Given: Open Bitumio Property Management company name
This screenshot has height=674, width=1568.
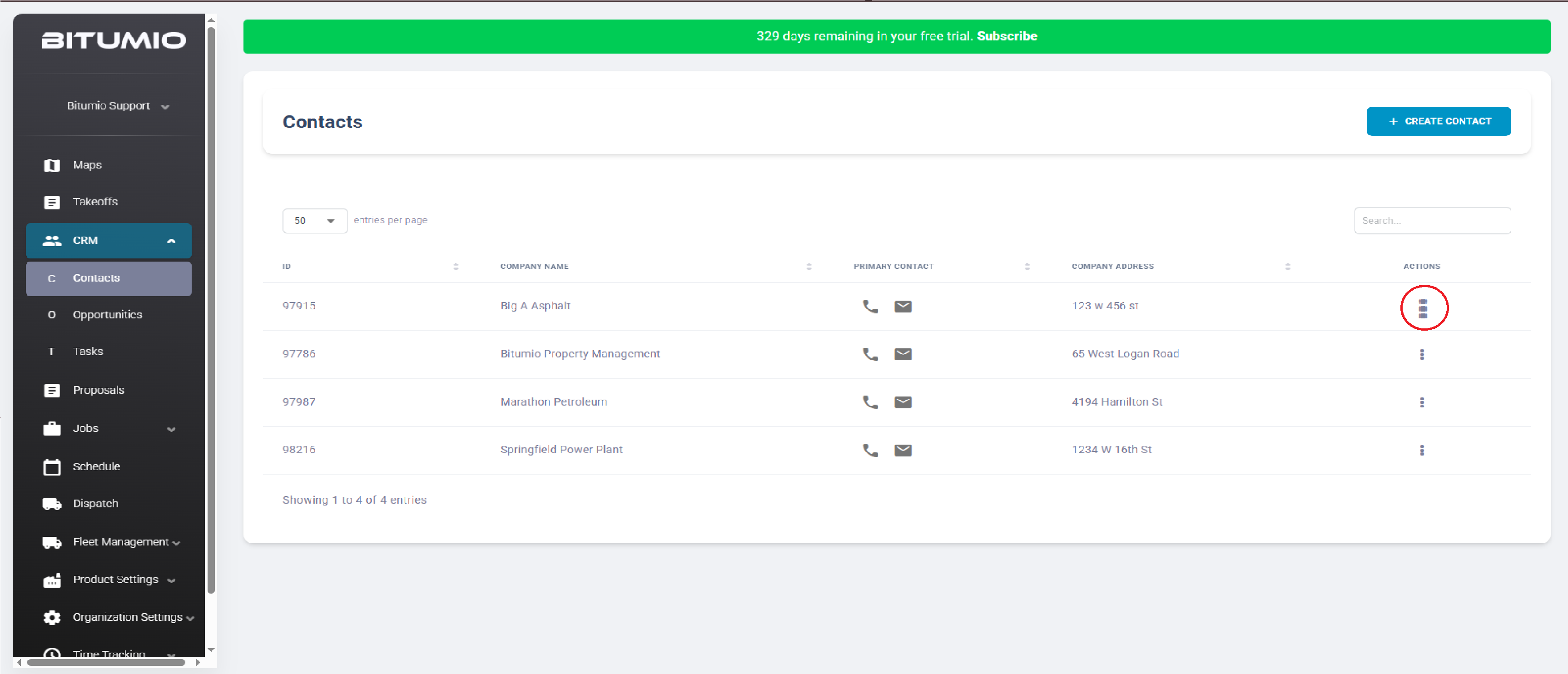Looking at the screenshot, I should pos(580,354).
